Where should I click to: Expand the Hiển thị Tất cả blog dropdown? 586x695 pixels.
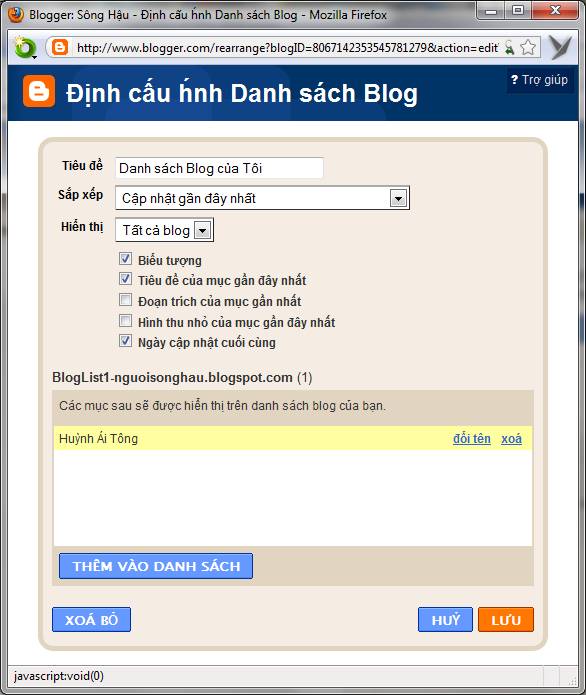coord(164,230)
